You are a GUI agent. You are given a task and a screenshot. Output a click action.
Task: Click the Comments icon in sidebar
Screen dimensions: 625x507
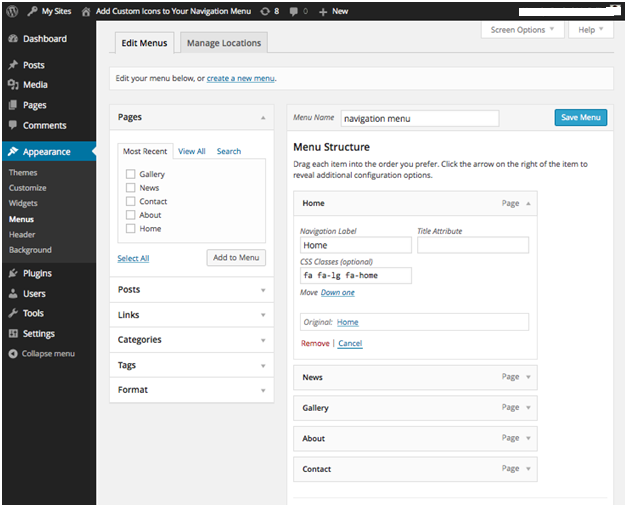(13, 125)
